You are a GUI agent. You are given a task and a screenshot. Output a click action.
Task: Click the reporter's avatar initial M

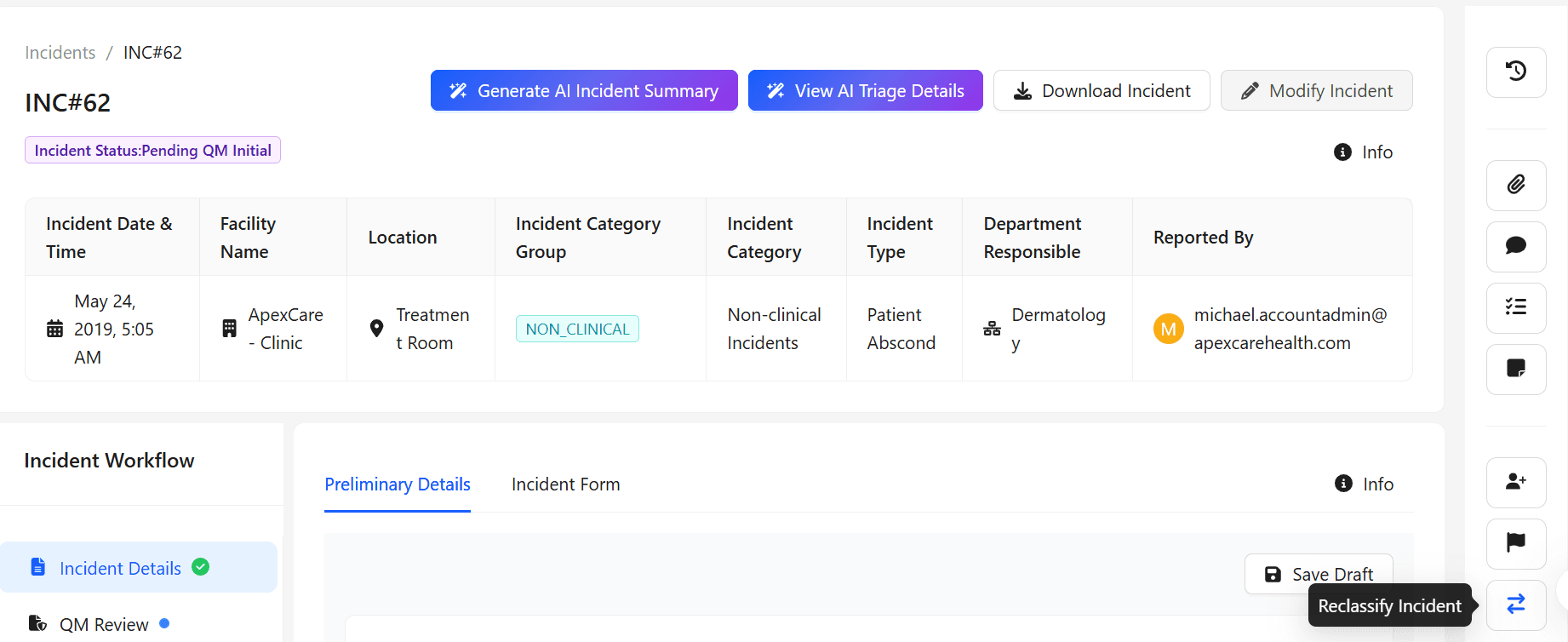pyautogui.click(x=1168, y=329)
